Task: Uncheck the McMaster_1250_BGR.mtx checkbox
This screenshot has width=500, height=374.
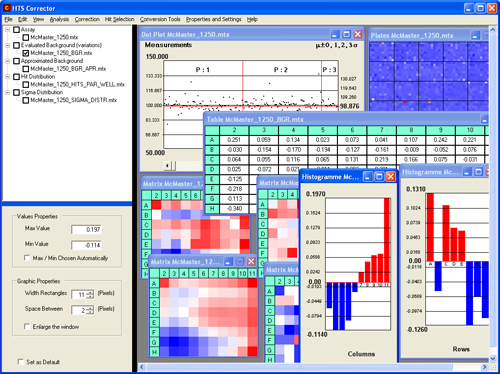Action: [25, 53]
